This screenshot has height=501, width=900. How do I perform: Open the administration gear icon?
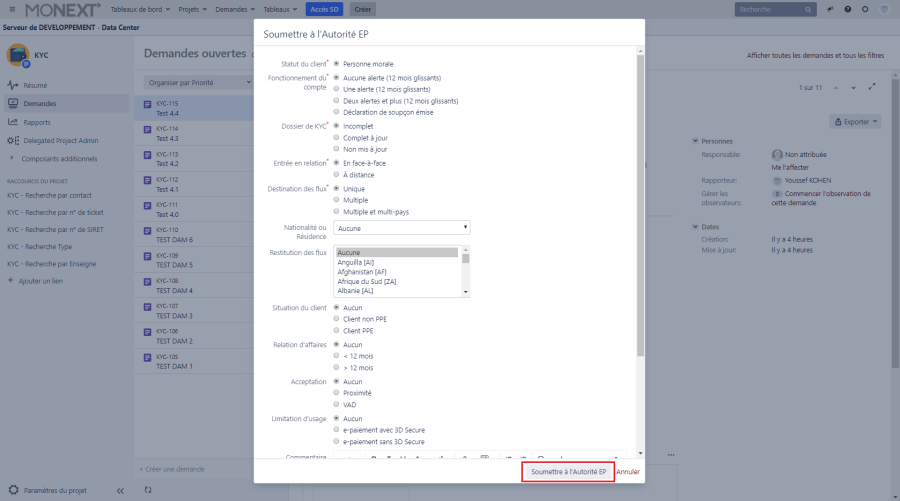[865, 9]
